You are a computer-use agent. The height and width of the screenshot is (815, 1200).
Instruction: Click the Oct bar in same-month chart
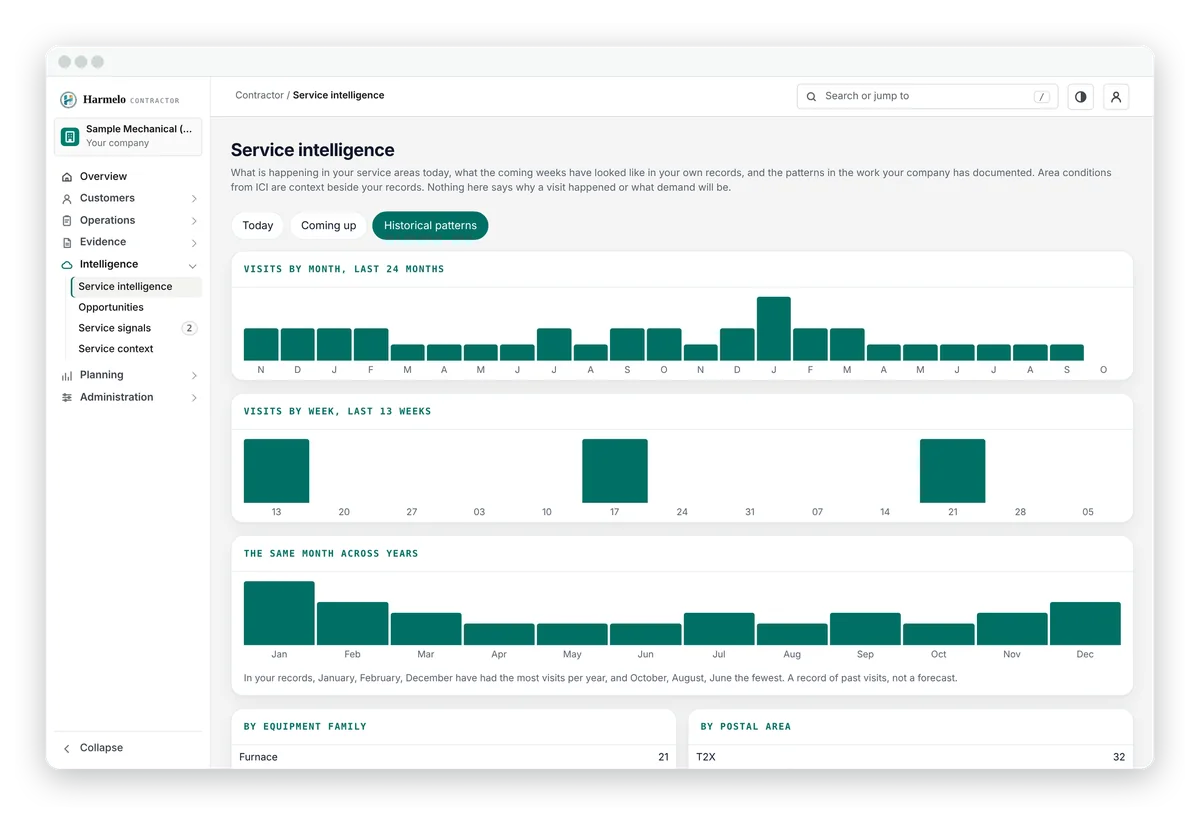[939, 635]
